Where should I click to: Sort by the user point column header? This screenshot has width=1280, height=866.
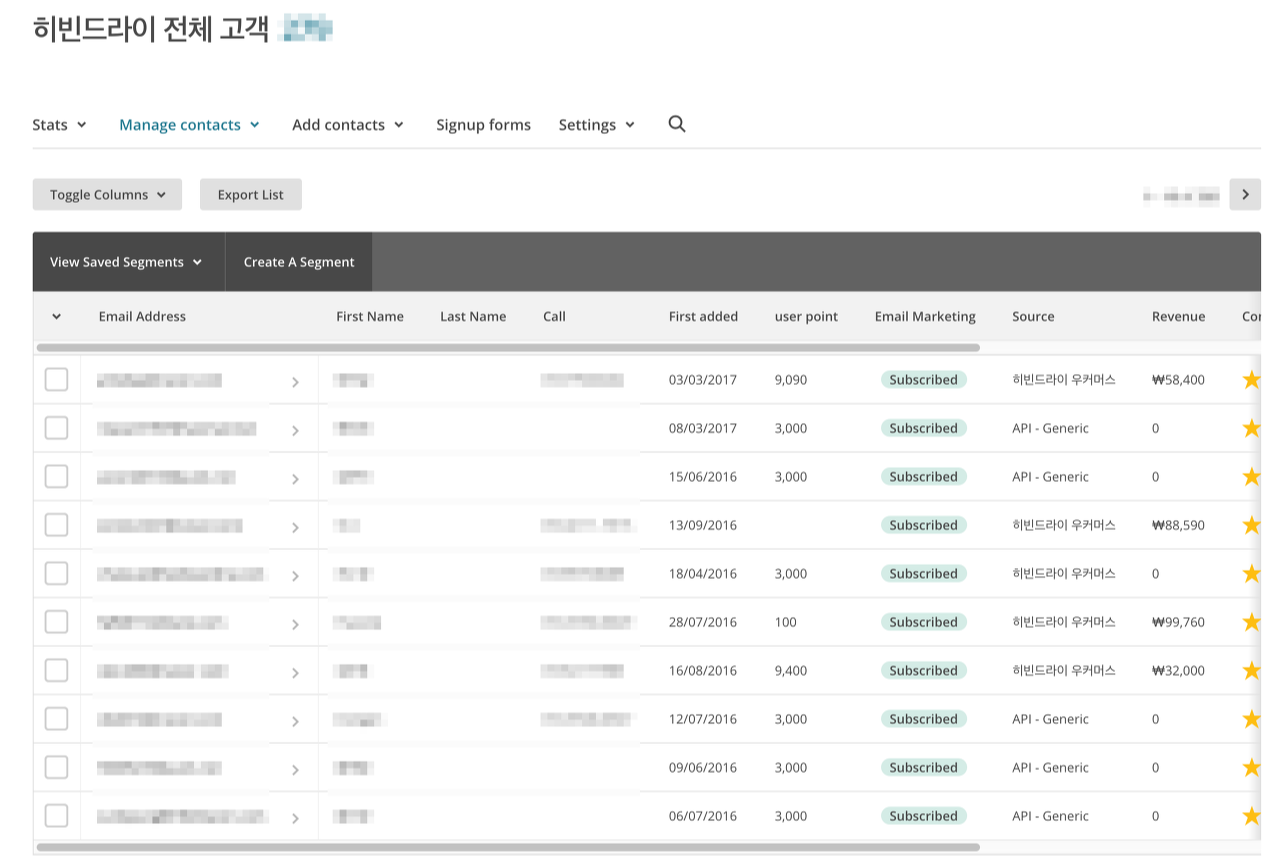tap(806, 316)
